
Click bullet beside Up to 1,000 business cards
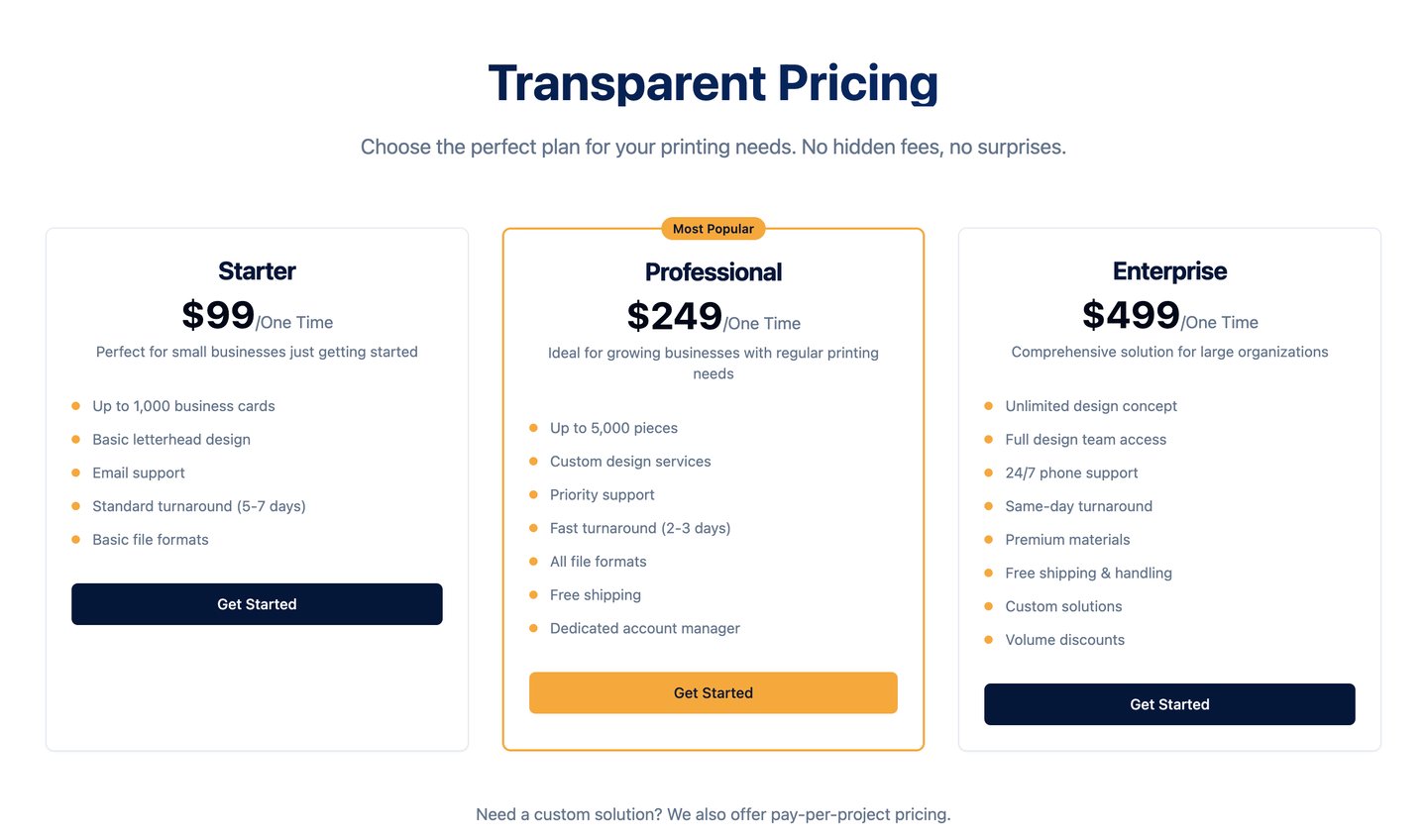coord(75,406)
